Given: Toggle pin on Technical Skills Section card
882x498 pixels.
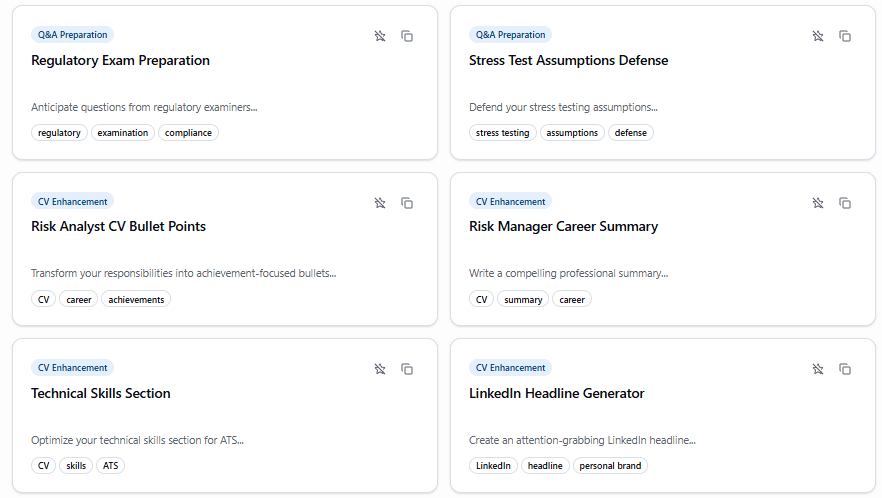Looking at the screenshot, I should (380, 369).
